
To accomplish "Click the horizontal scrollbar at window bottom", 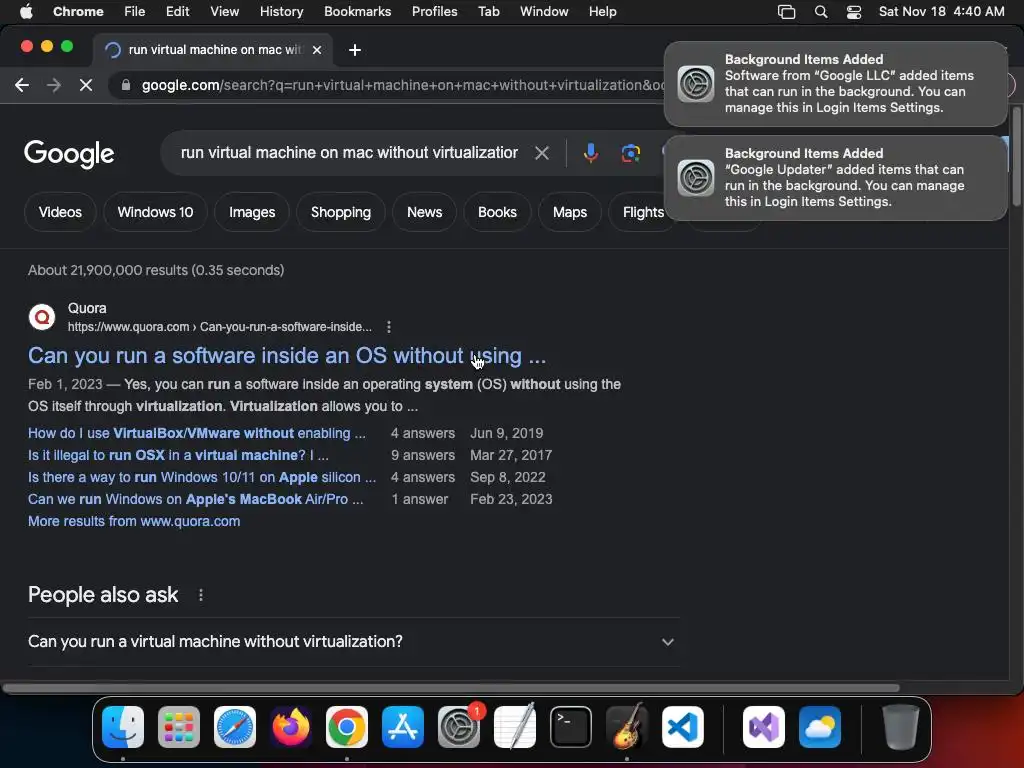I will click(x=451, y=688).
